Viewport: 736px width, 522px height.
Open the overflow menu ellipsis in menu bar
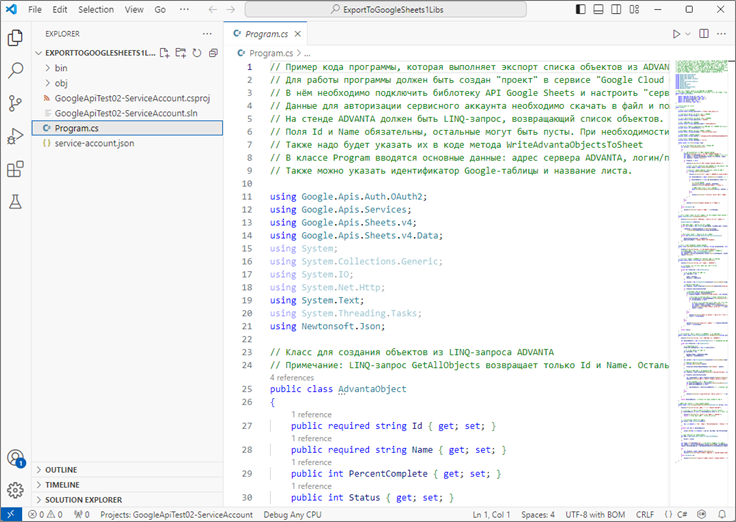coord(184,9)
